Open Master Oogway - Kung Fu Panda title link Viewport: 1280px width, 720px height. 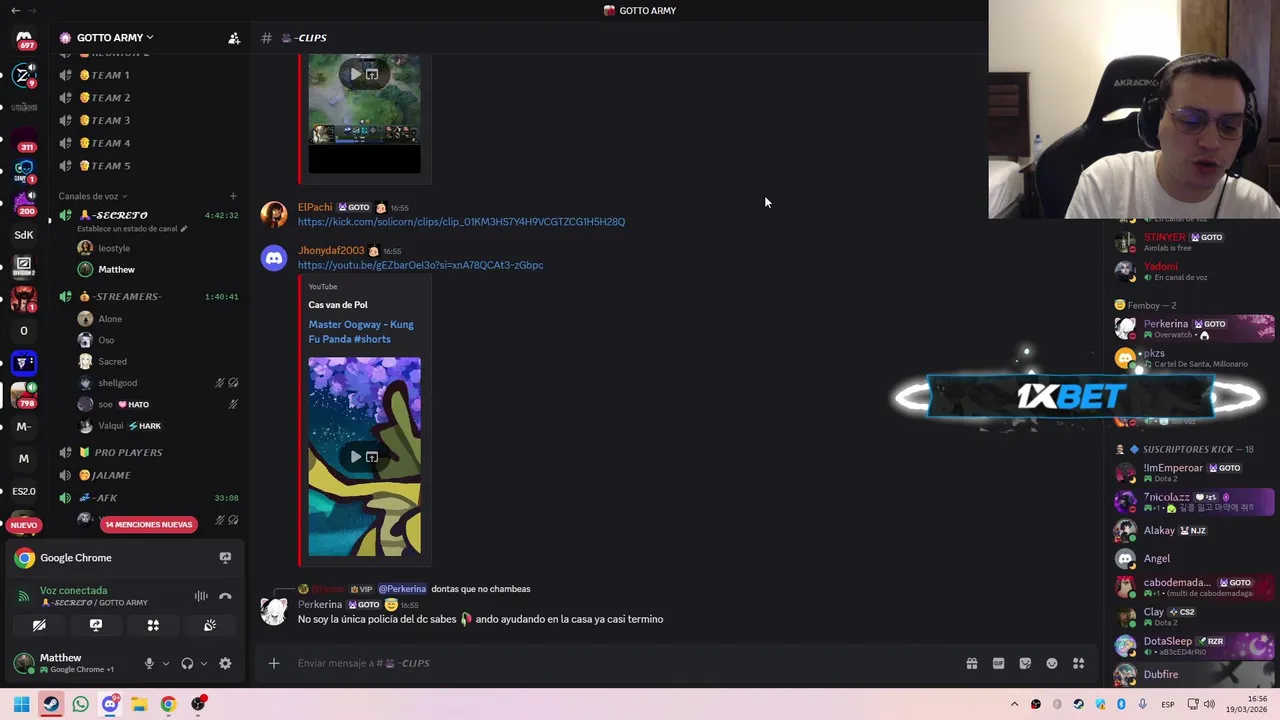(x=361, y=332)
